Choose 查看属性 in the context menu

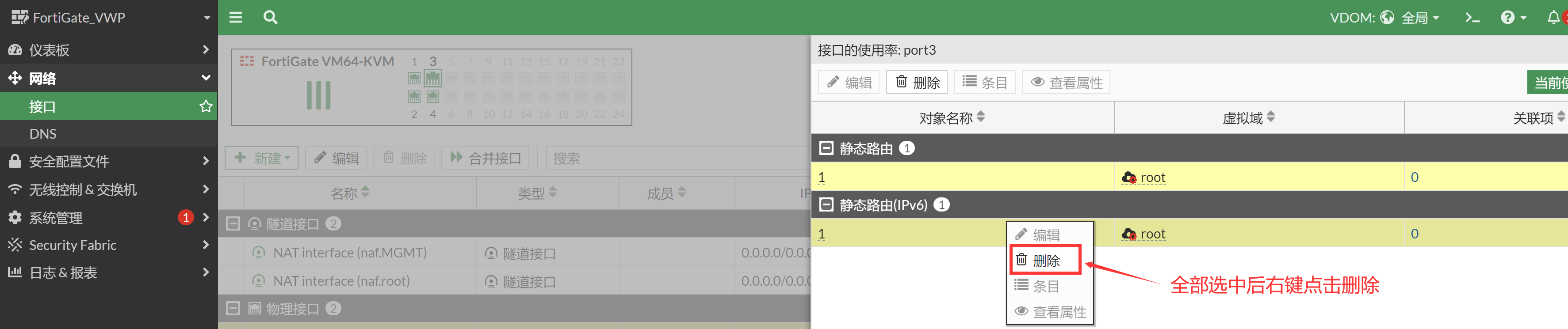coord(1050,312)
